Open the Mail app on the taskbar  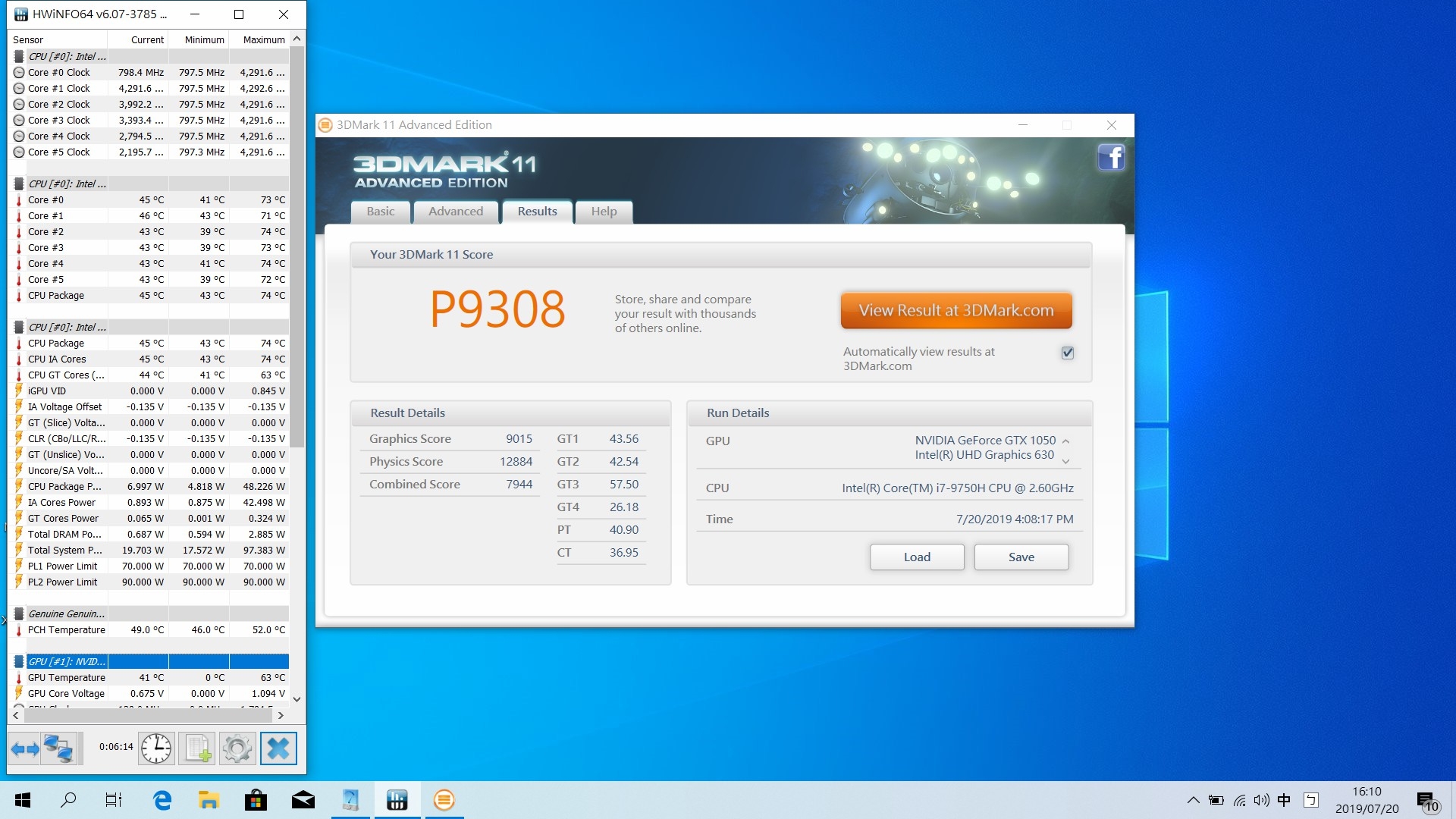[303, 800]
